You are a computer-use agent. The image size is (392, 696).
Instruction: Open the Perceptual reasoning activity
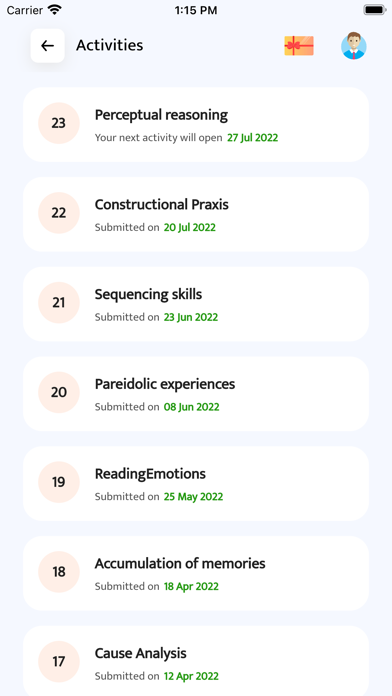click(x=196, y=124)
